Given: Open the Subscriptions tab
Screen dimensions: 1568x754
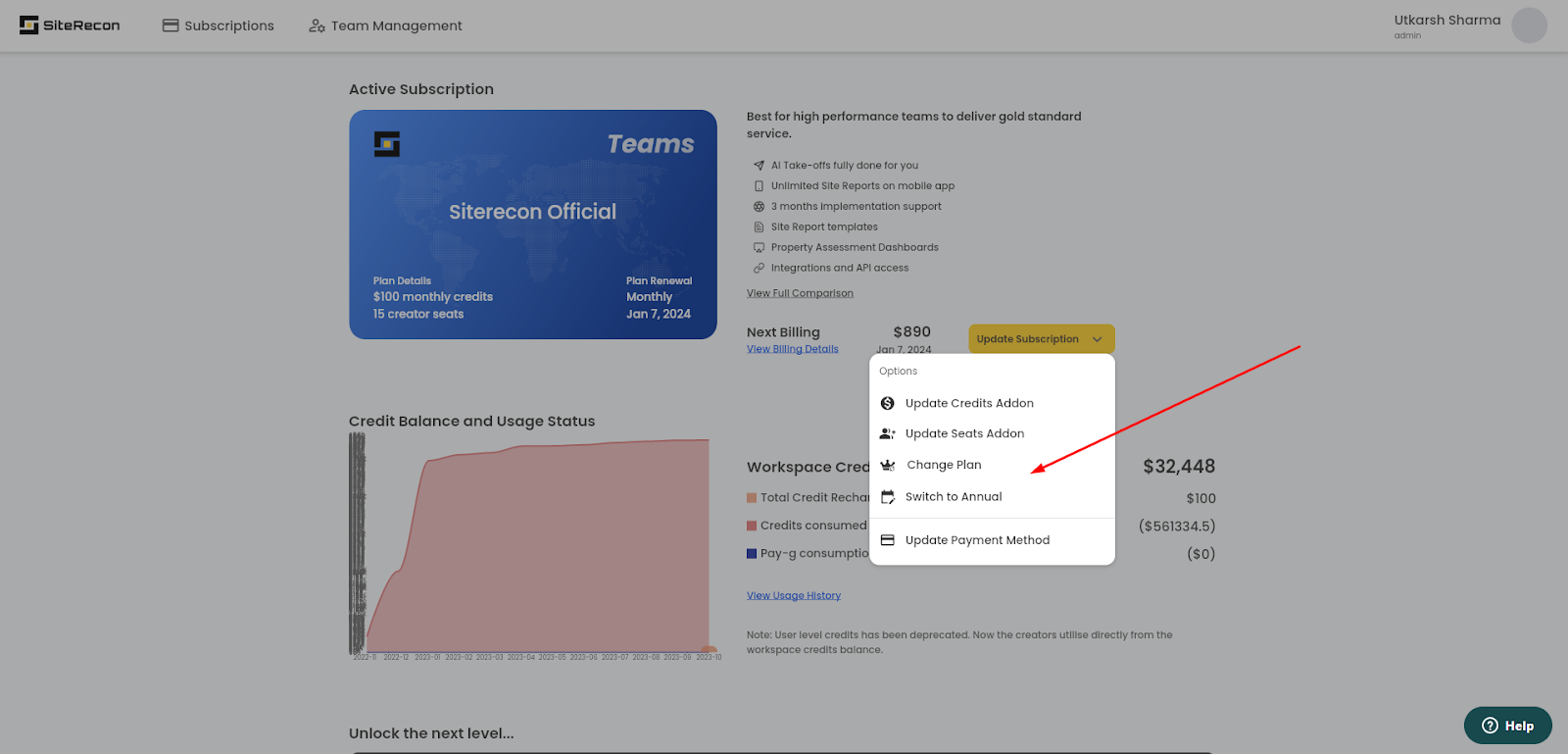Looking at the screenshot, I should pos(219,25).
